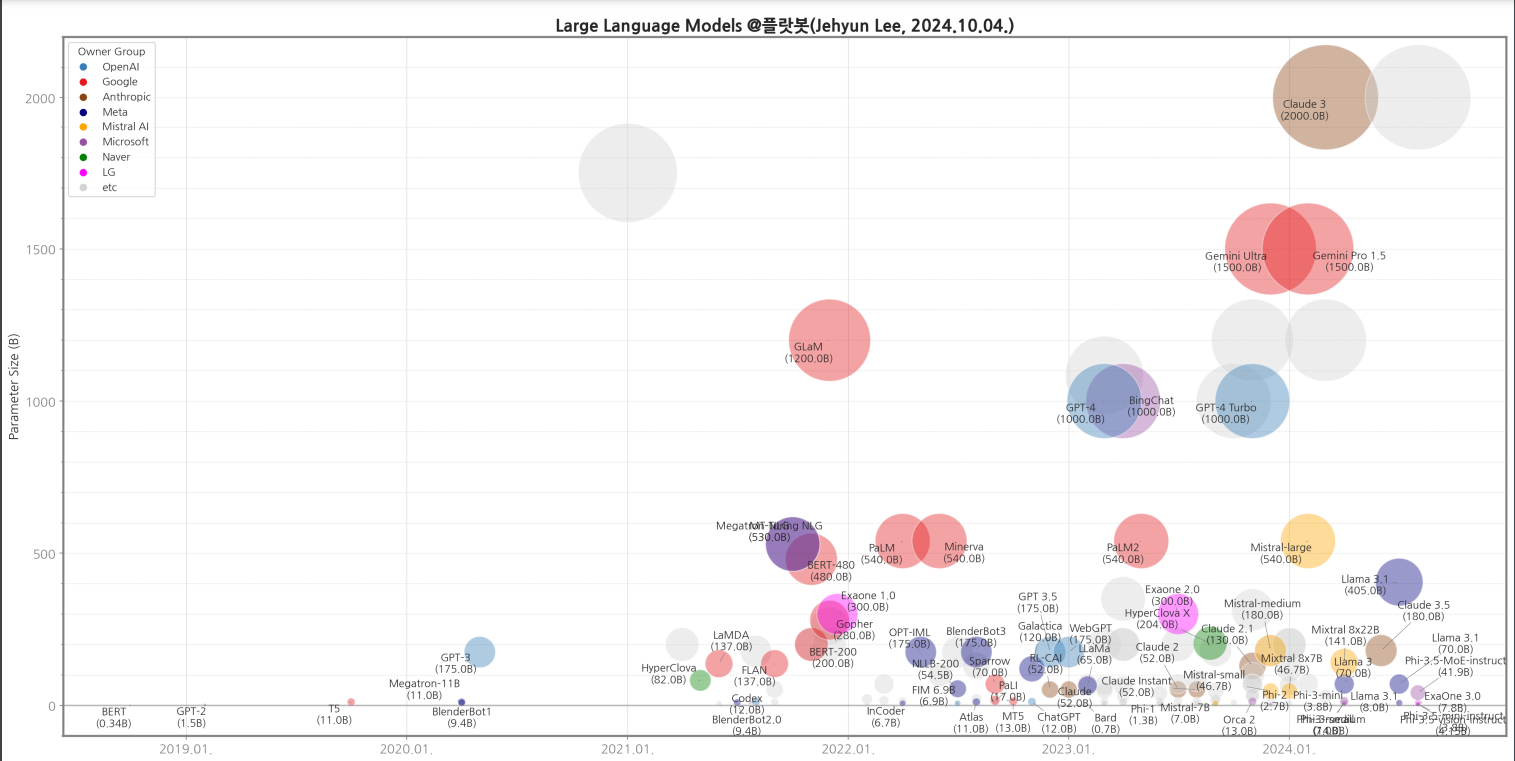Click the Bard (0.7B) label

1106,723
